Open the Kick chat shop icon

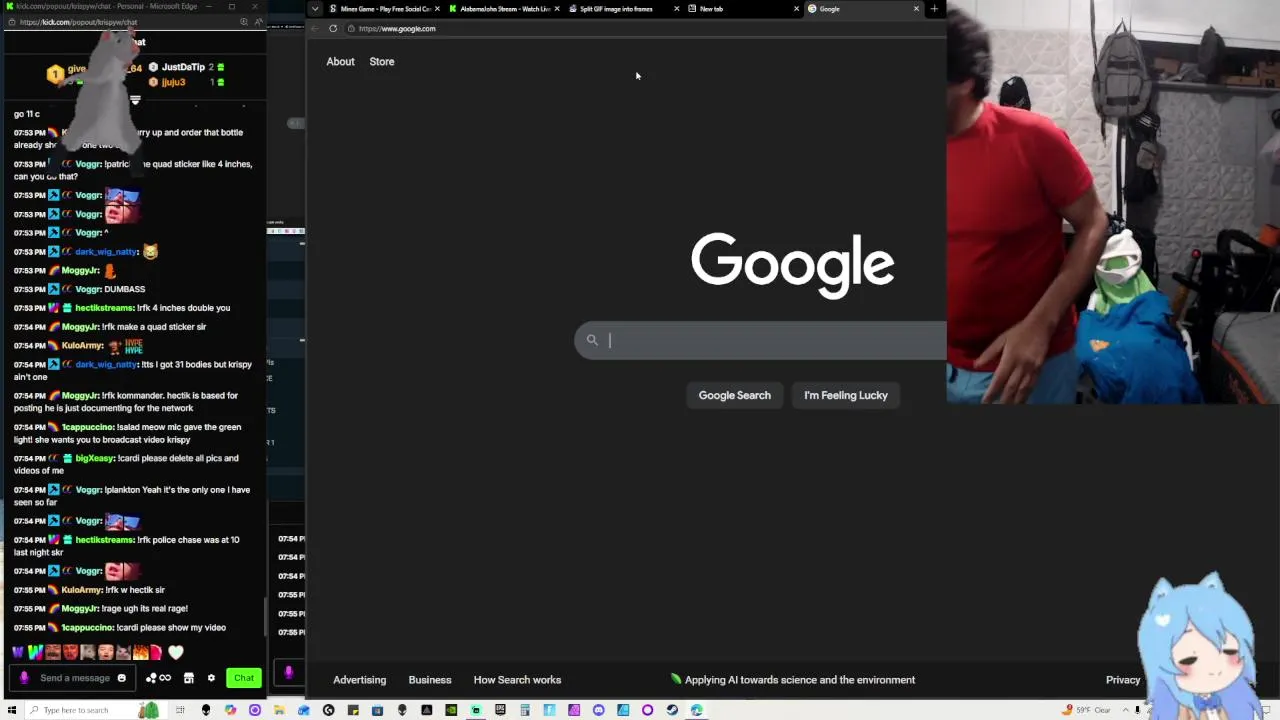click(x=188, y=678)
